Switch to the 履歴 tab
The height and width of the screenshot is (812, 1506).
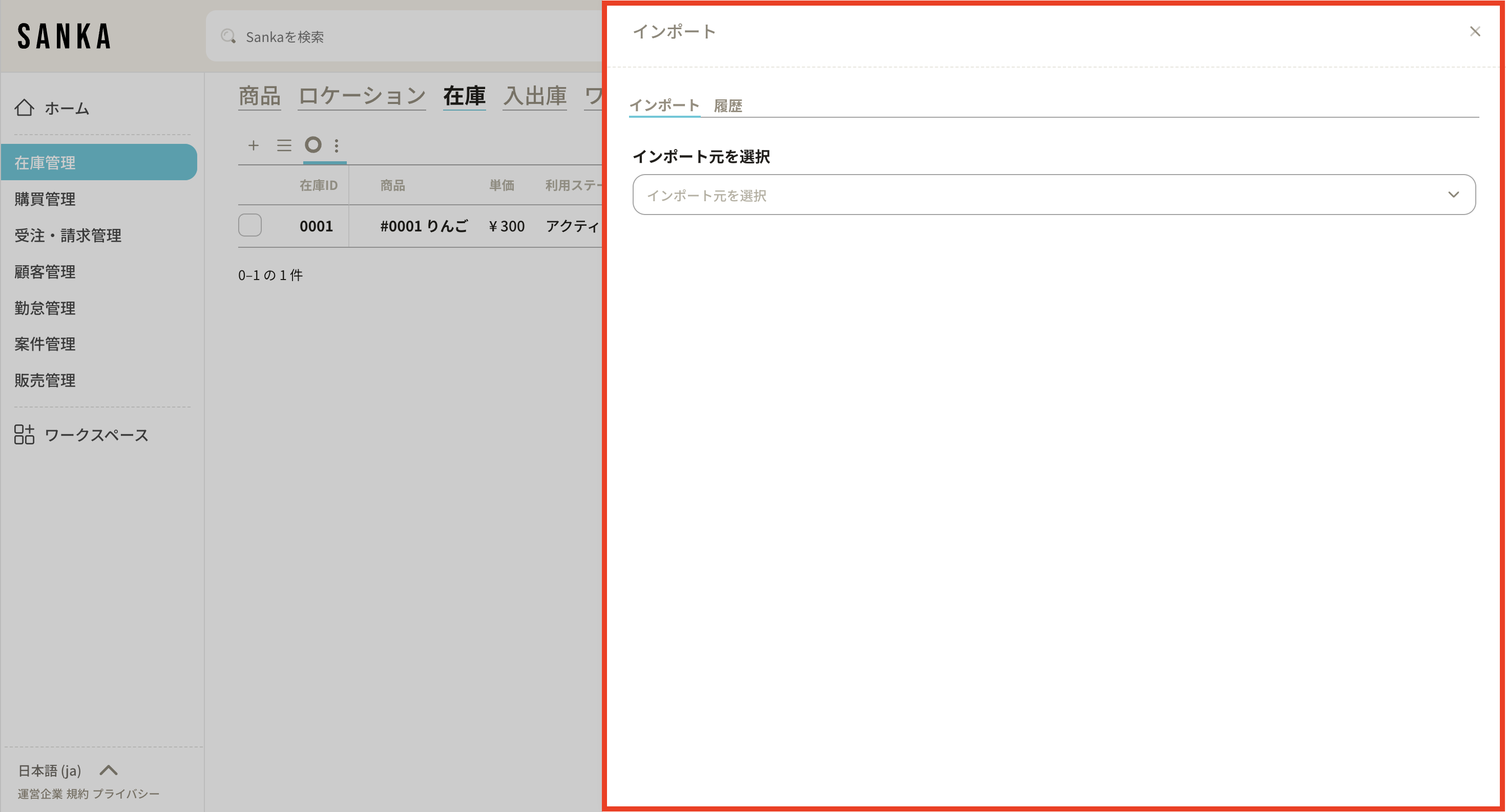coord(728,106)
